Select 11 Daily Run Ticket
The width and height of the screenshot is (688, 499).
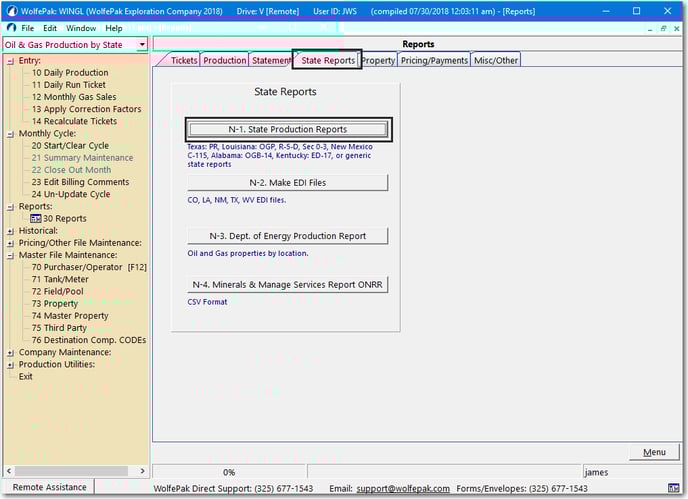[x=68, y=85]
